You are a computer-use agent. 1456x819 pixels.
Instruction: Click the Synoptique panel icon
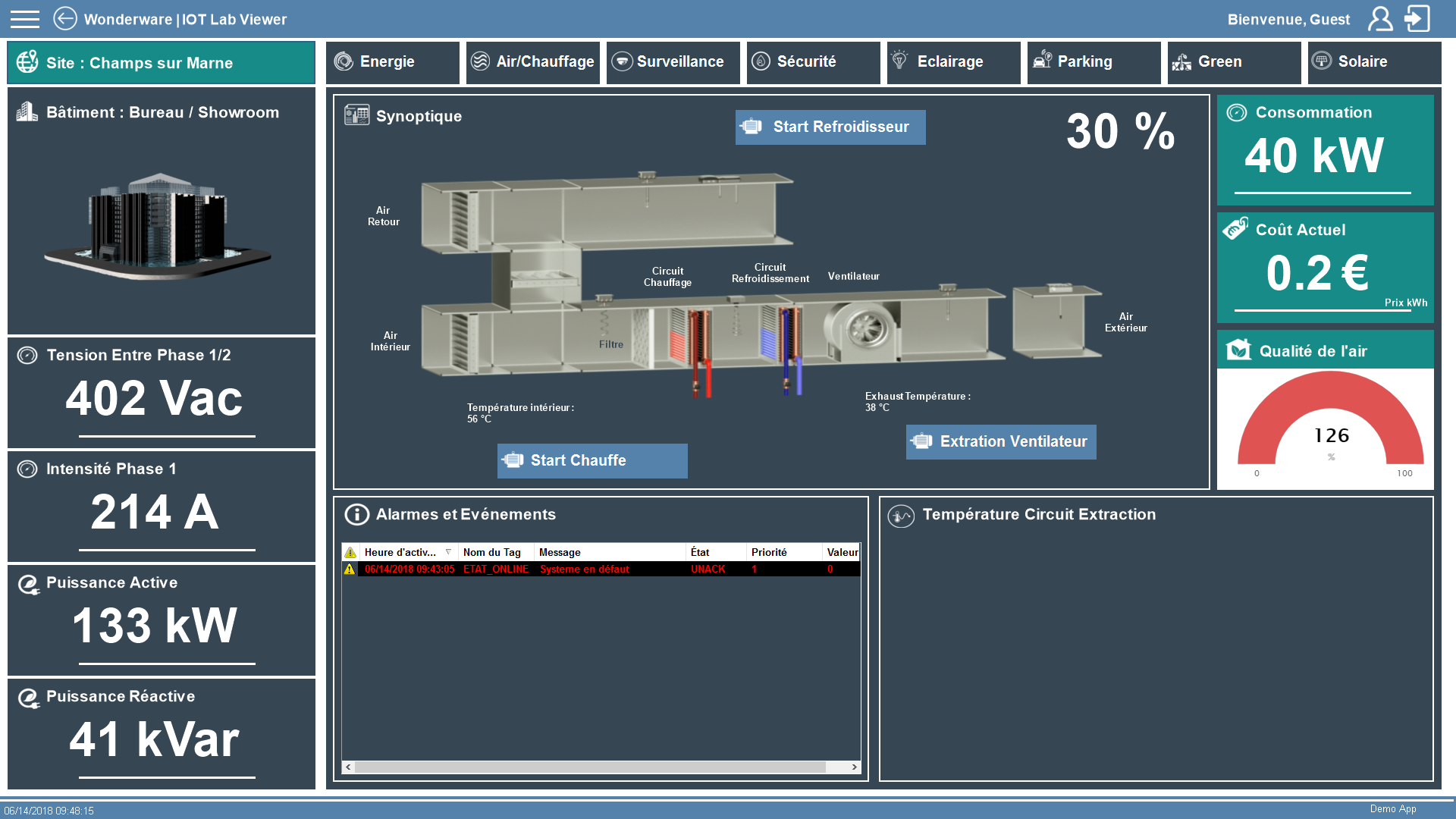(x=357, y=115)
